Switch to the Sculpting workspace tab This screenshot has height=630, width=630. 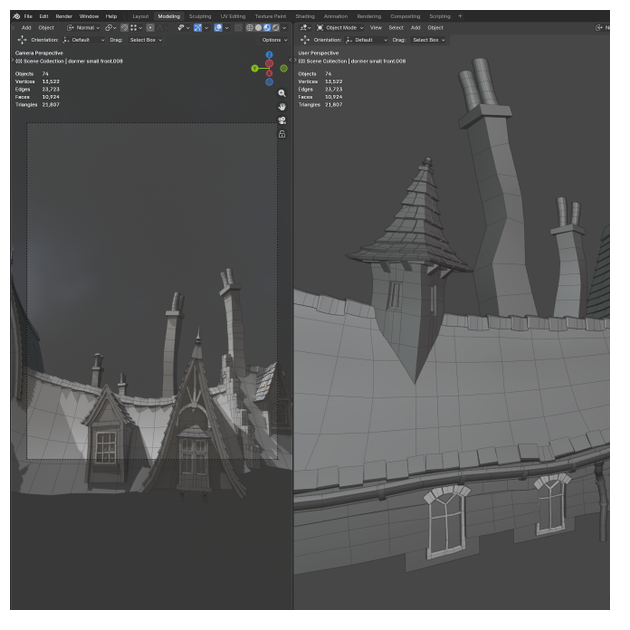[x=200, y=16]
